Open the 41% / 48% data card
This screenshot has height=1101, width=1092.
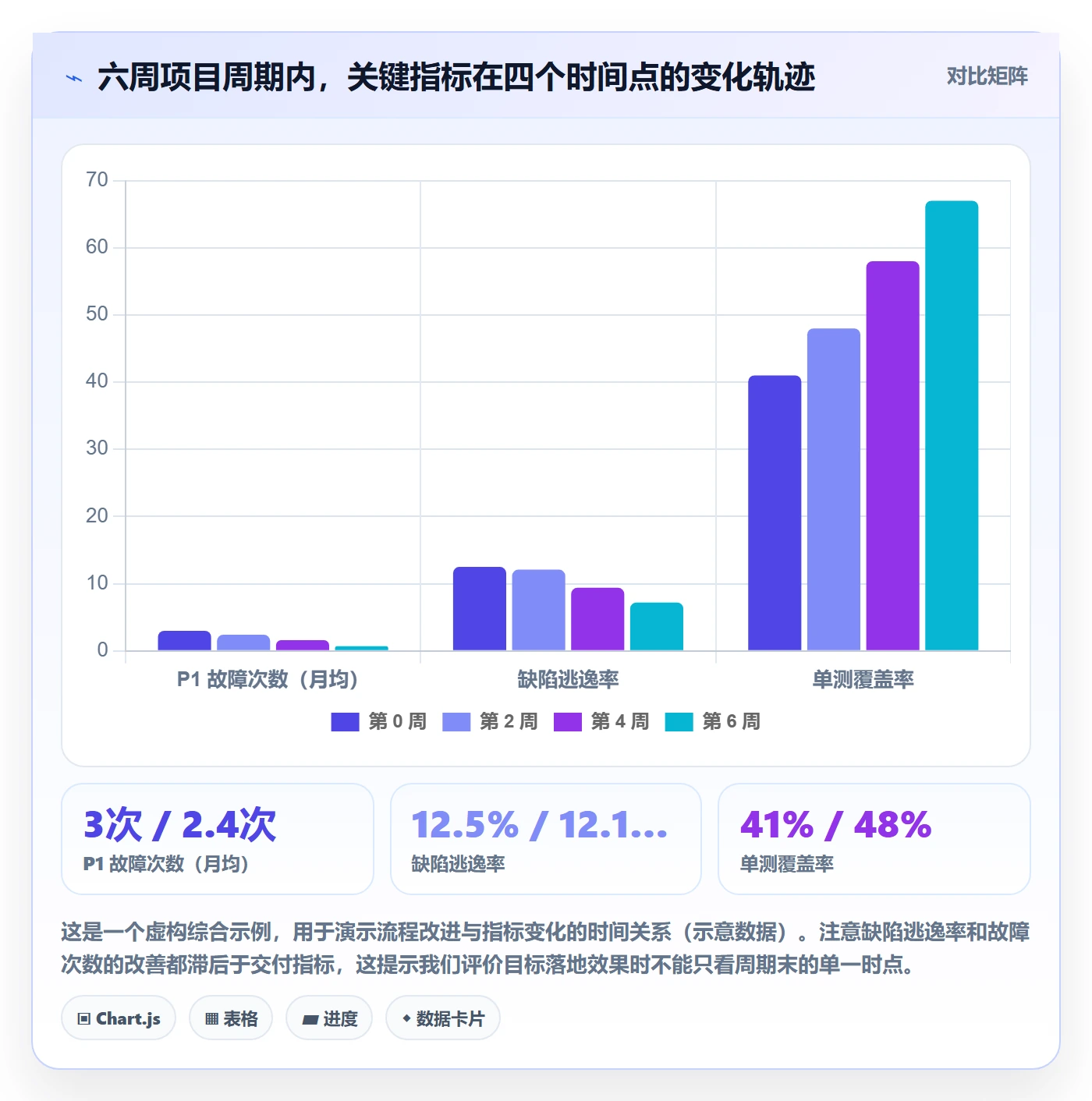tap(874, 839)
